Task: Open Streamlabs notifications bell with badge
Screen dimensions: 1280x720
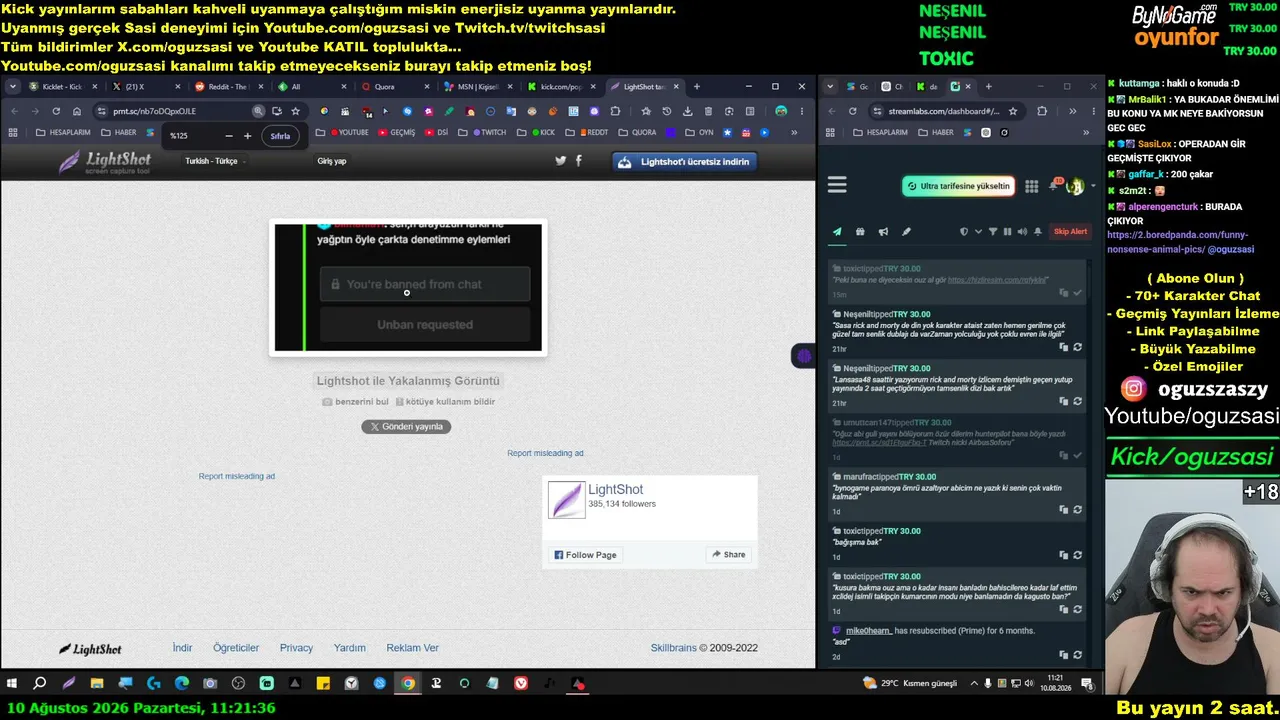Action: tap(1056, 185)
